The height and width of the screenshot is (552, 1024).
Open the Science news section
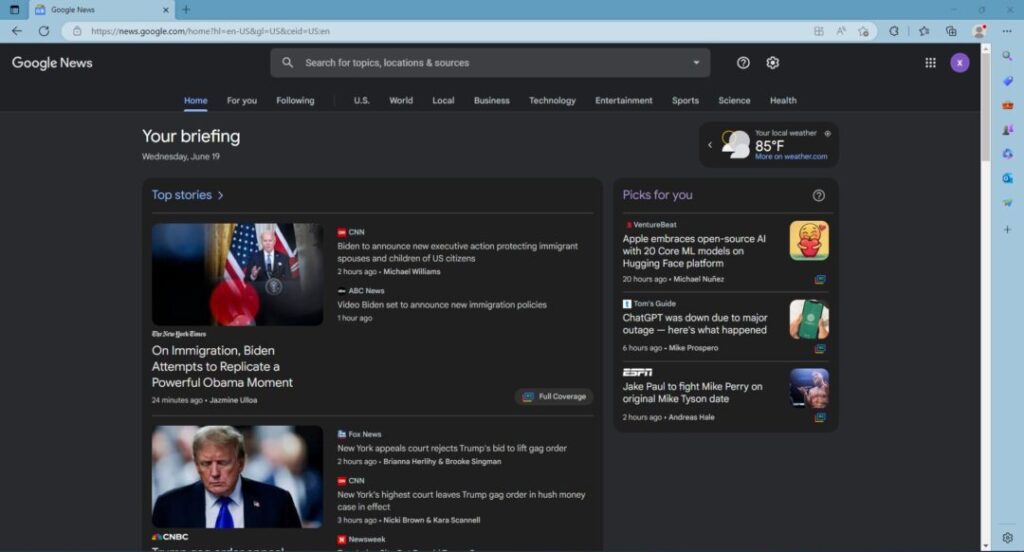[734, 101]
